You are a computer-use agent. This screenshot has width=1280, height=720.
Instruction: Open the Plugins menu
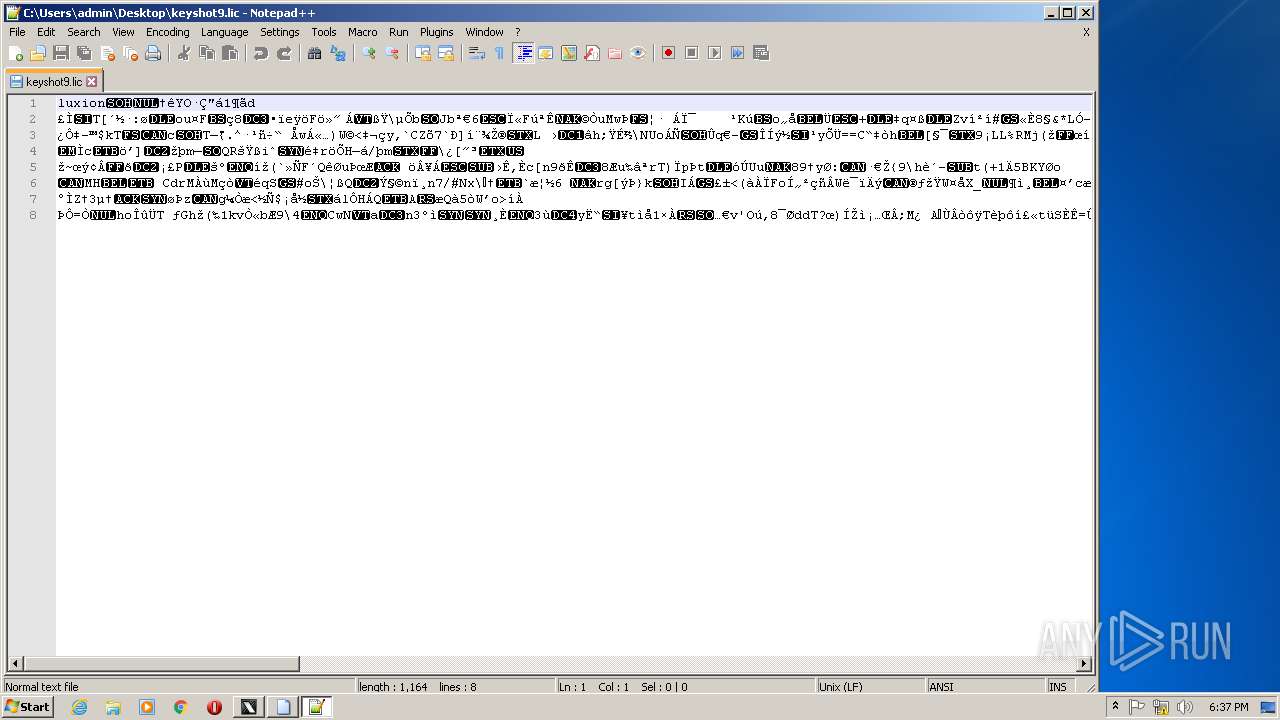click(437, 32)
